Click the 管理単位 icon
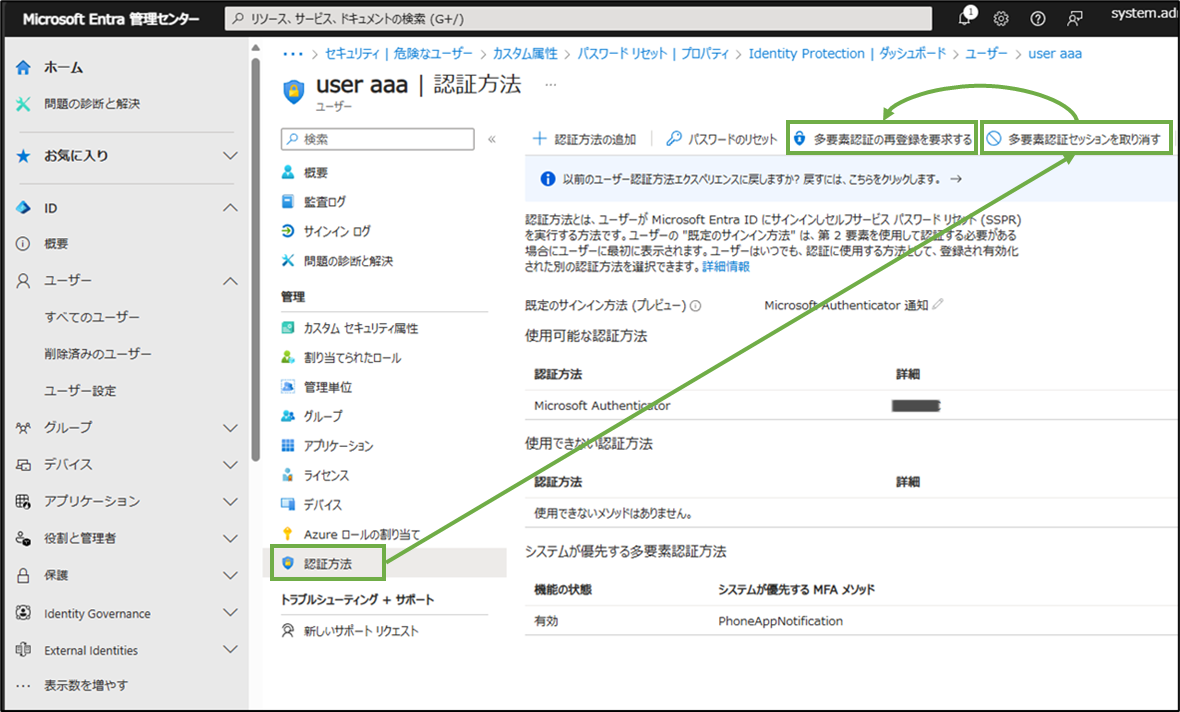Image resolution: width=1180 pixels, height=712 pixels. tap(287, 387)
